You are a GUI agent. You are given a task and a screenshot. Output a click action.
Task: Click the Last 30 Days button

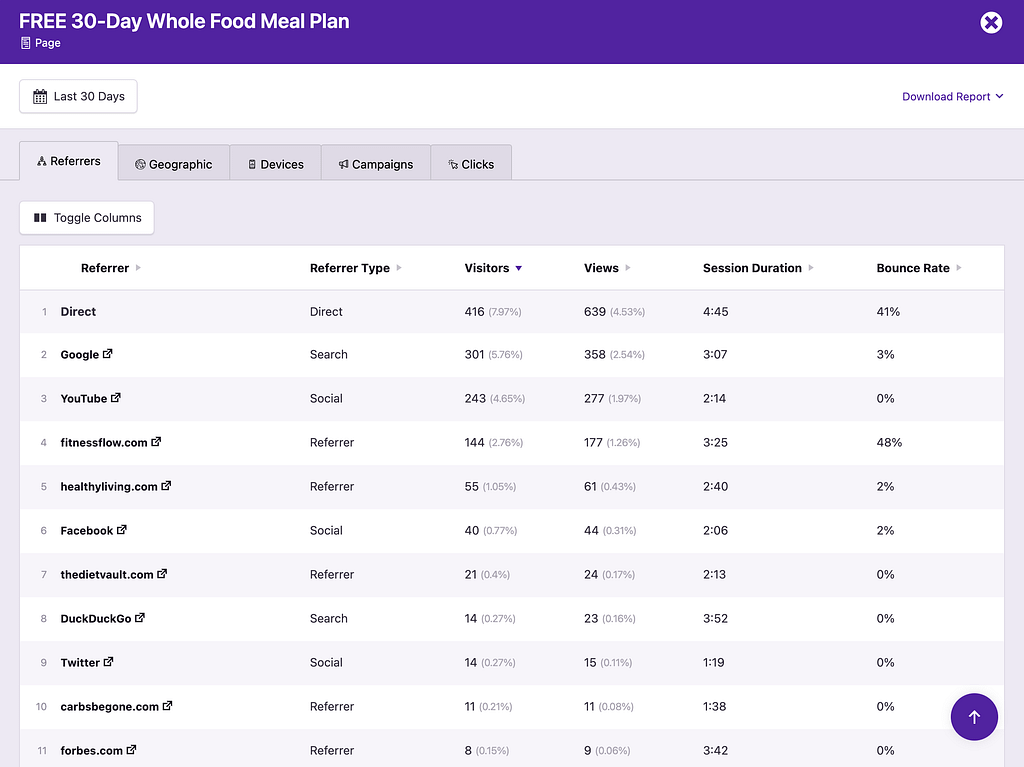pyautogui.click(x=78, y=96)
